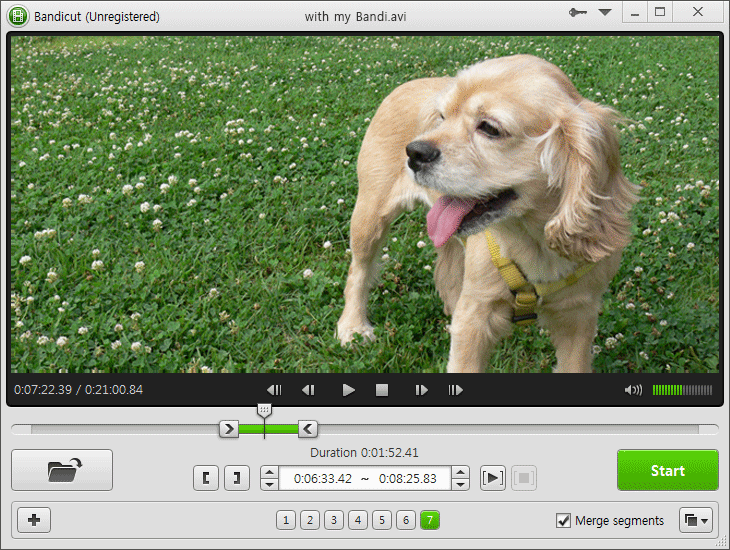The width and height of the screenshot is (730, 550).
Task: Switch to segment 7 tab
Action: pyautogui.click(x=430, y=520)
